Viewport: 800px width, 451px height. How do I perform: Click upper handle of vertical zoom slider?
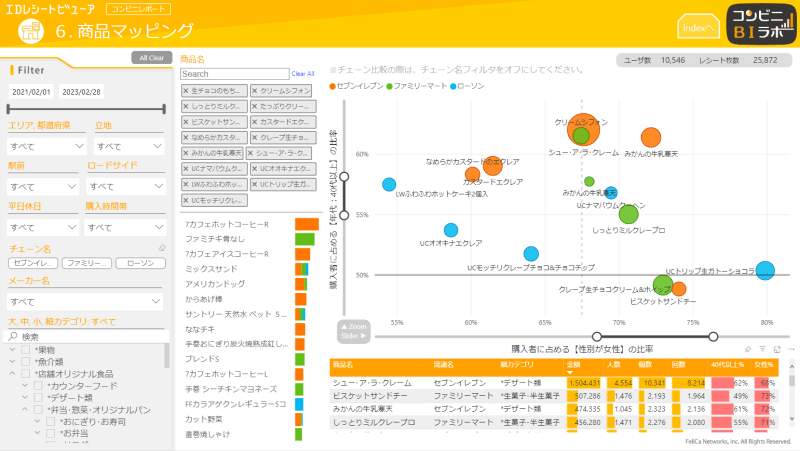coord(344,177)
